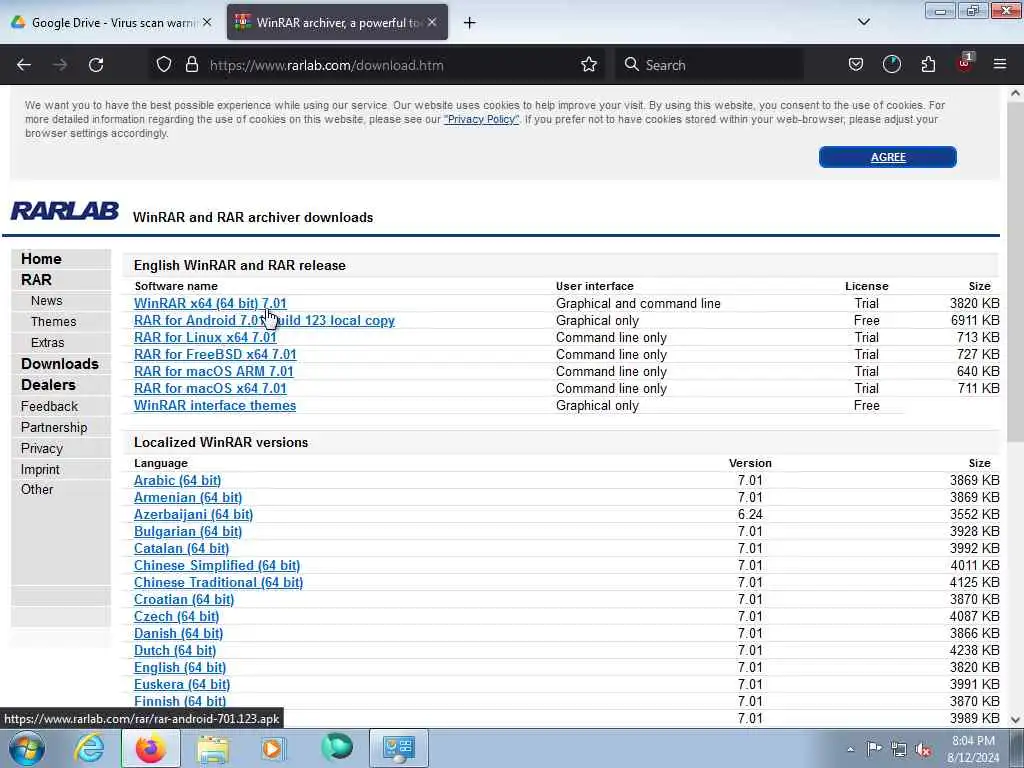Download Chinese Simplified (64 bit) version
The image size is (1024, 768).
[217, 566]
